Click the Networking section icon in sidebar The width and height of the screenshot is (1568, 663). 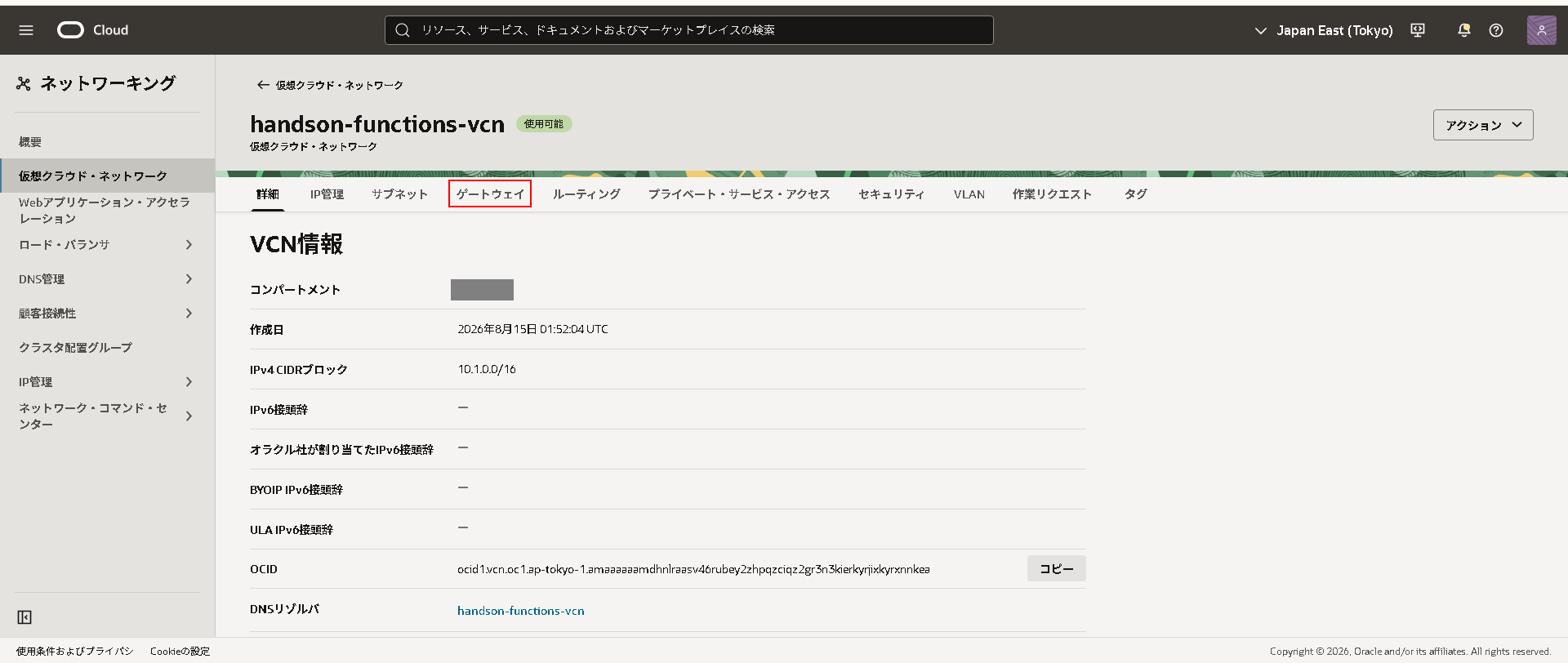pos(24,83)
